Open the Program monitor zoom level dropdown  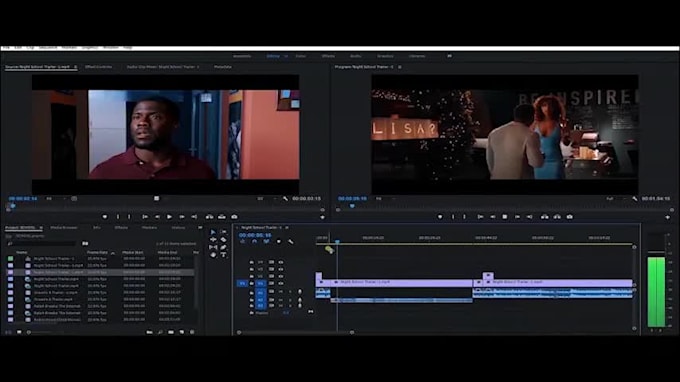(x=386, y=199)
